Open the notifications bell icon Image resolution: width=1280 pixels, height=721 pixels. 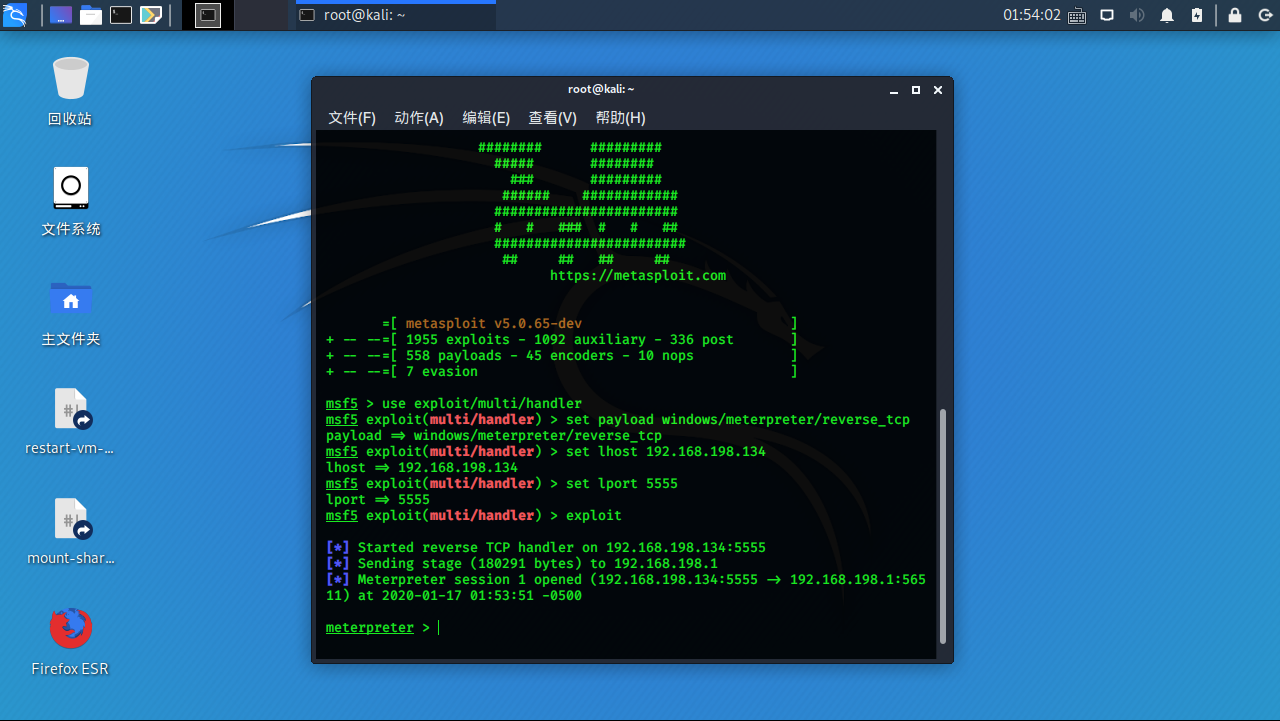[1167, 15]
